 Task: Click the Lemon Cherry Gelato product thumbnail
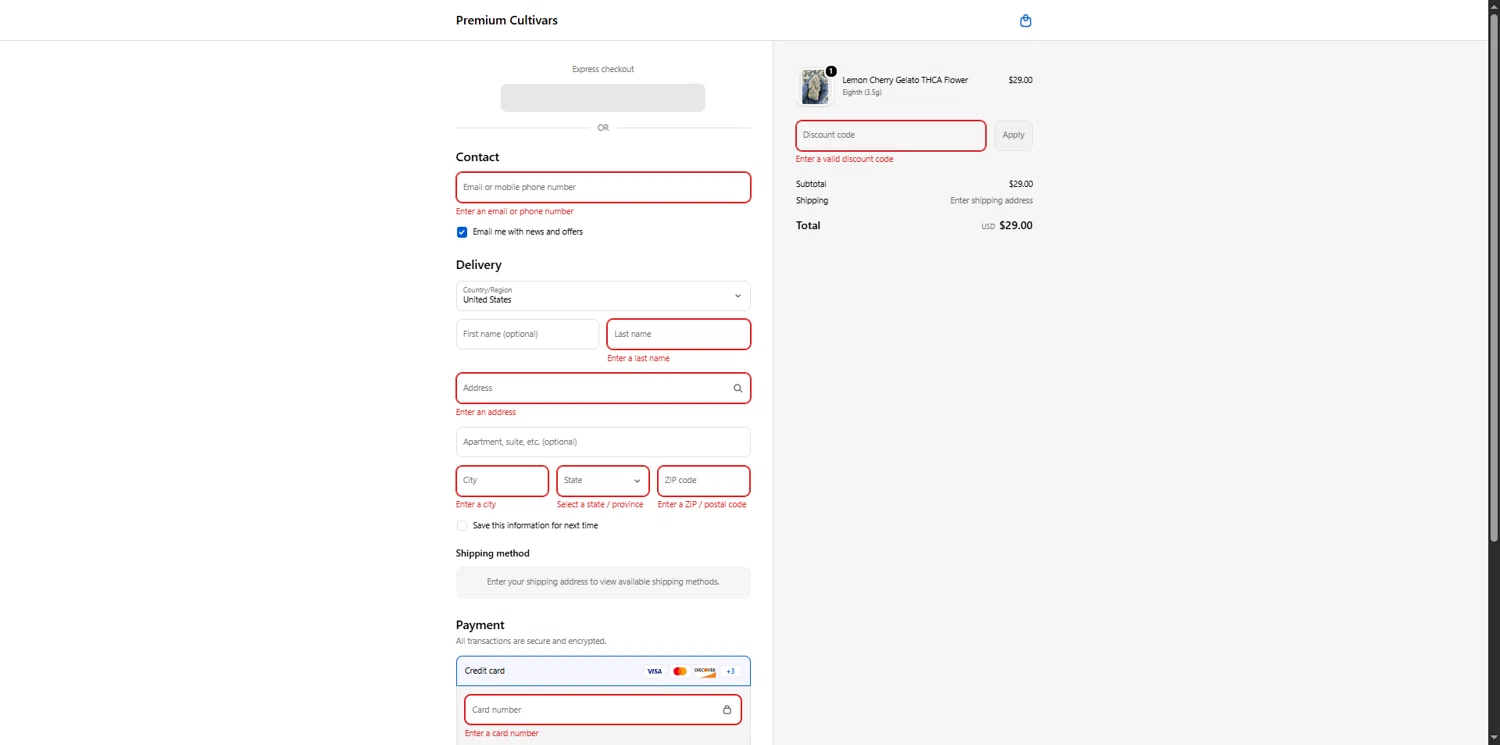(815, 87)
